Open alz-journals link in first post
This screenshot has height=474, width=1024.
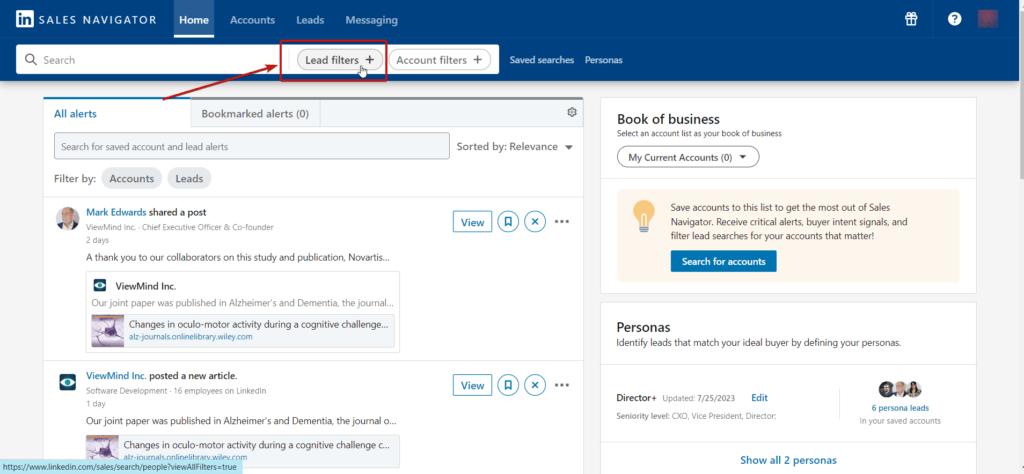coord(191,337)
